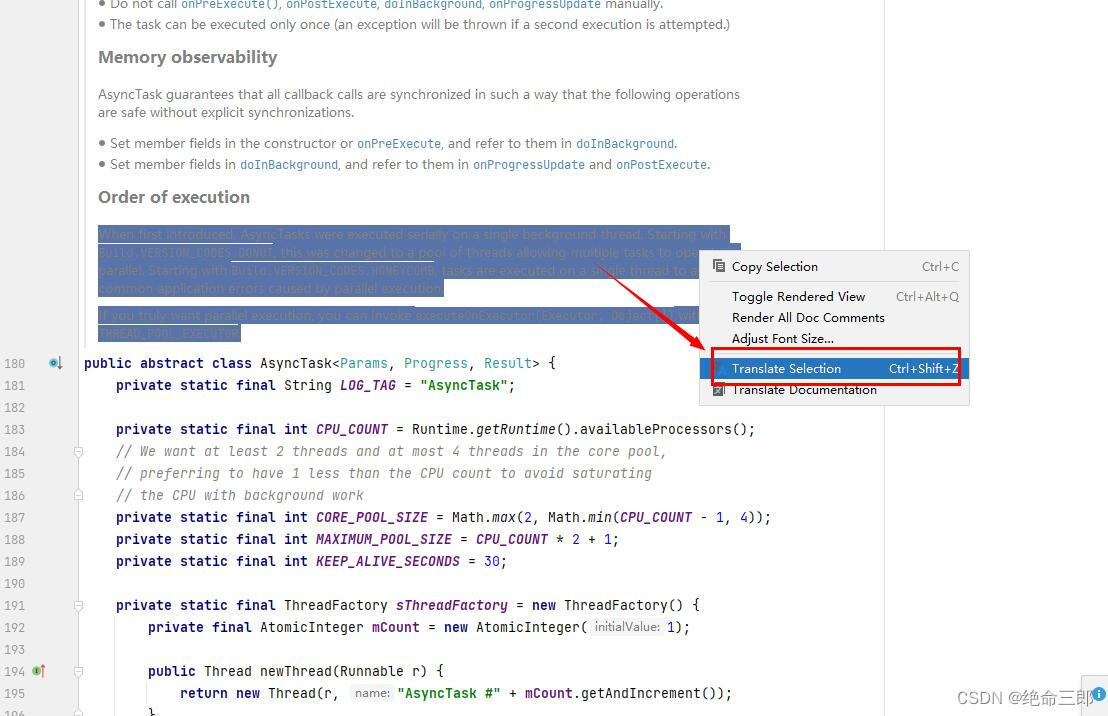Click the 'Order of execution' heading
1108x716 pixels.
click(174, 197)
